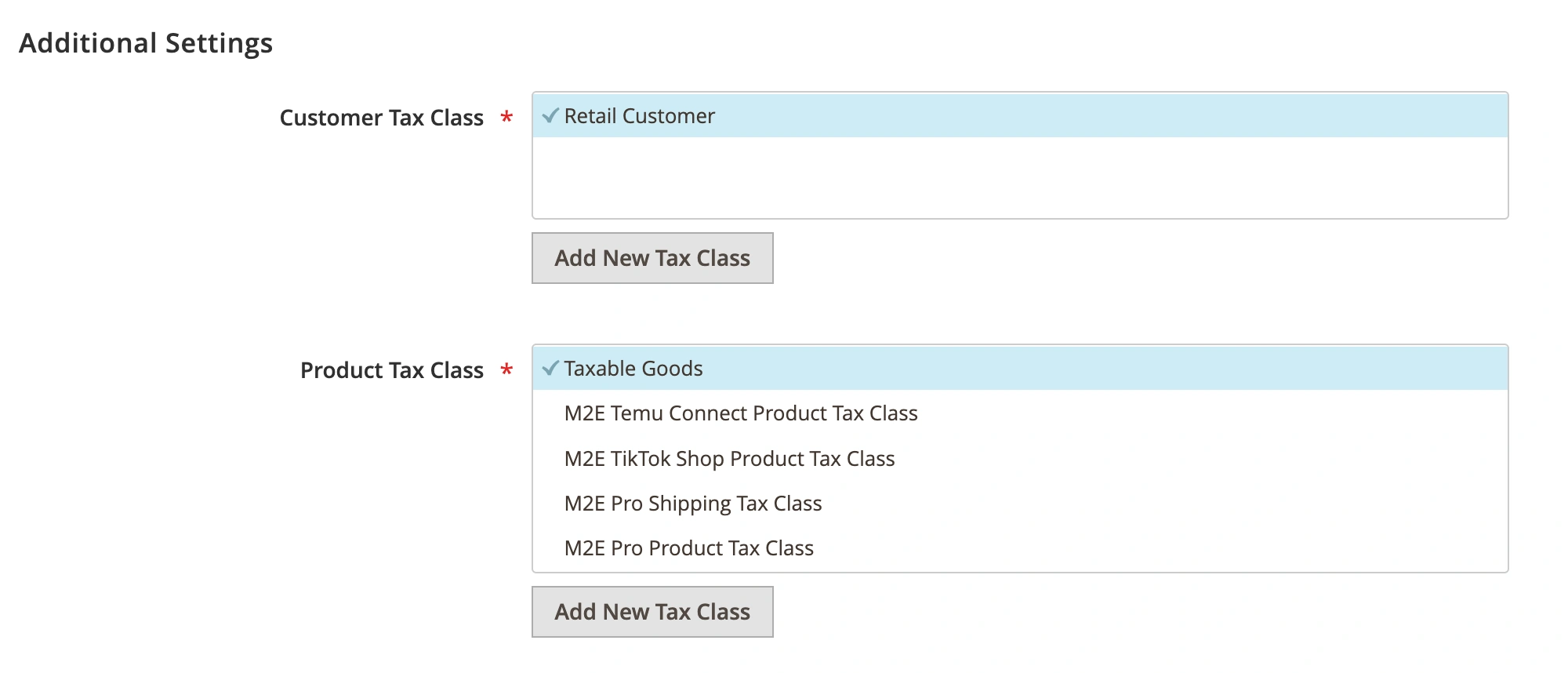Pick M2E Pro Shipping Tax Class

coord(692,504)
